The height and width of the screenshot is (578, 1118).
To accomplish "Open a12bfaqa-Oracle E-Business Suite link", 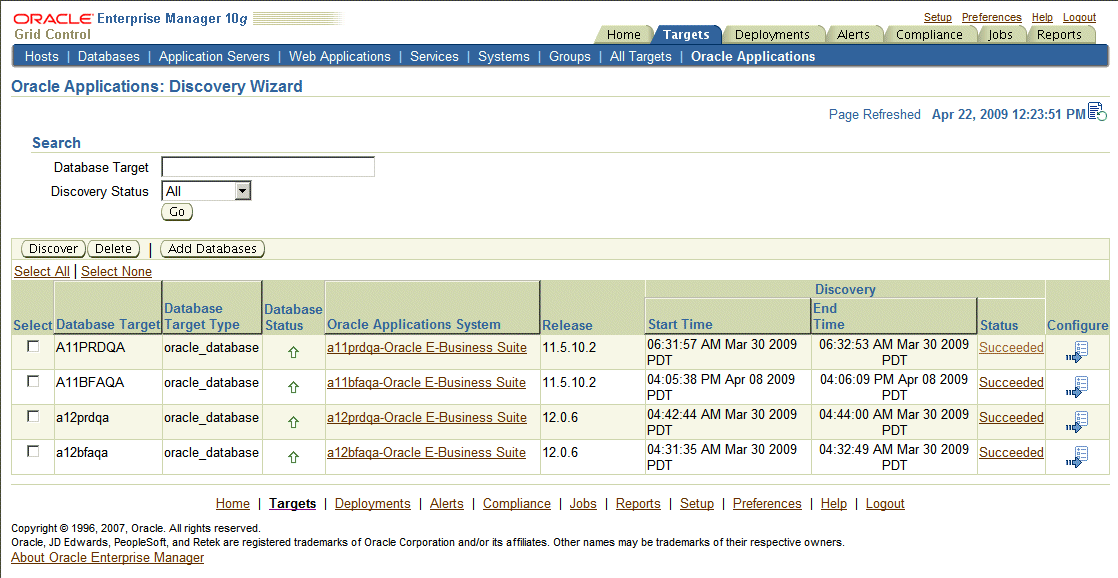I will (x=426, y=453).
